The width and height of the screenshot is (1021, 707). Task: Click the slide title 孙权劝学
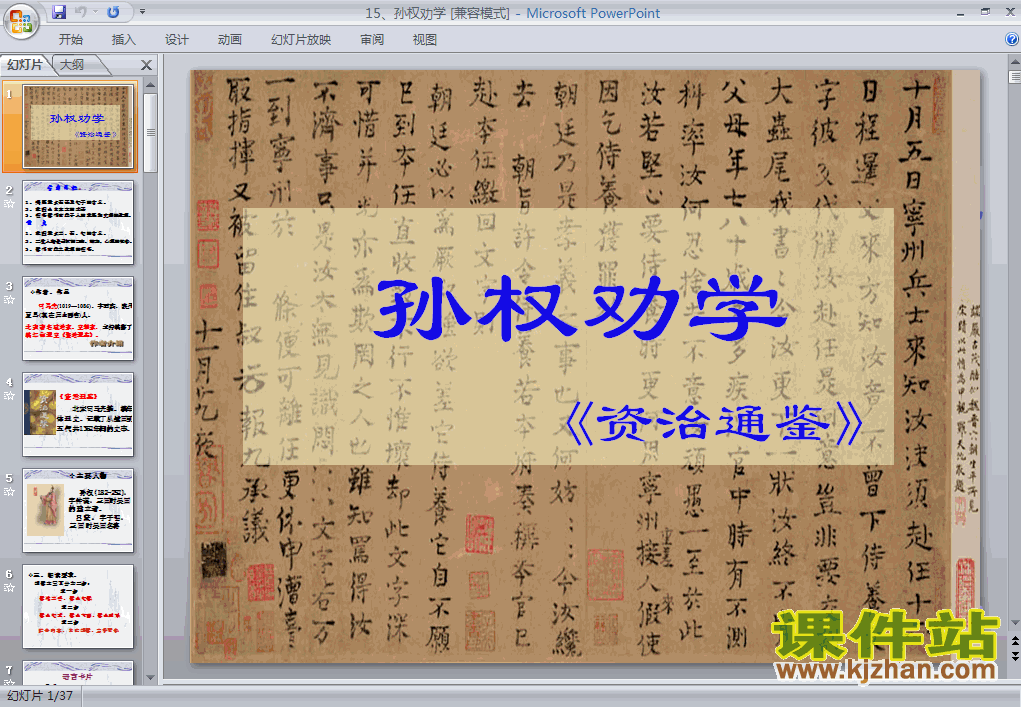tap(581, 309)
